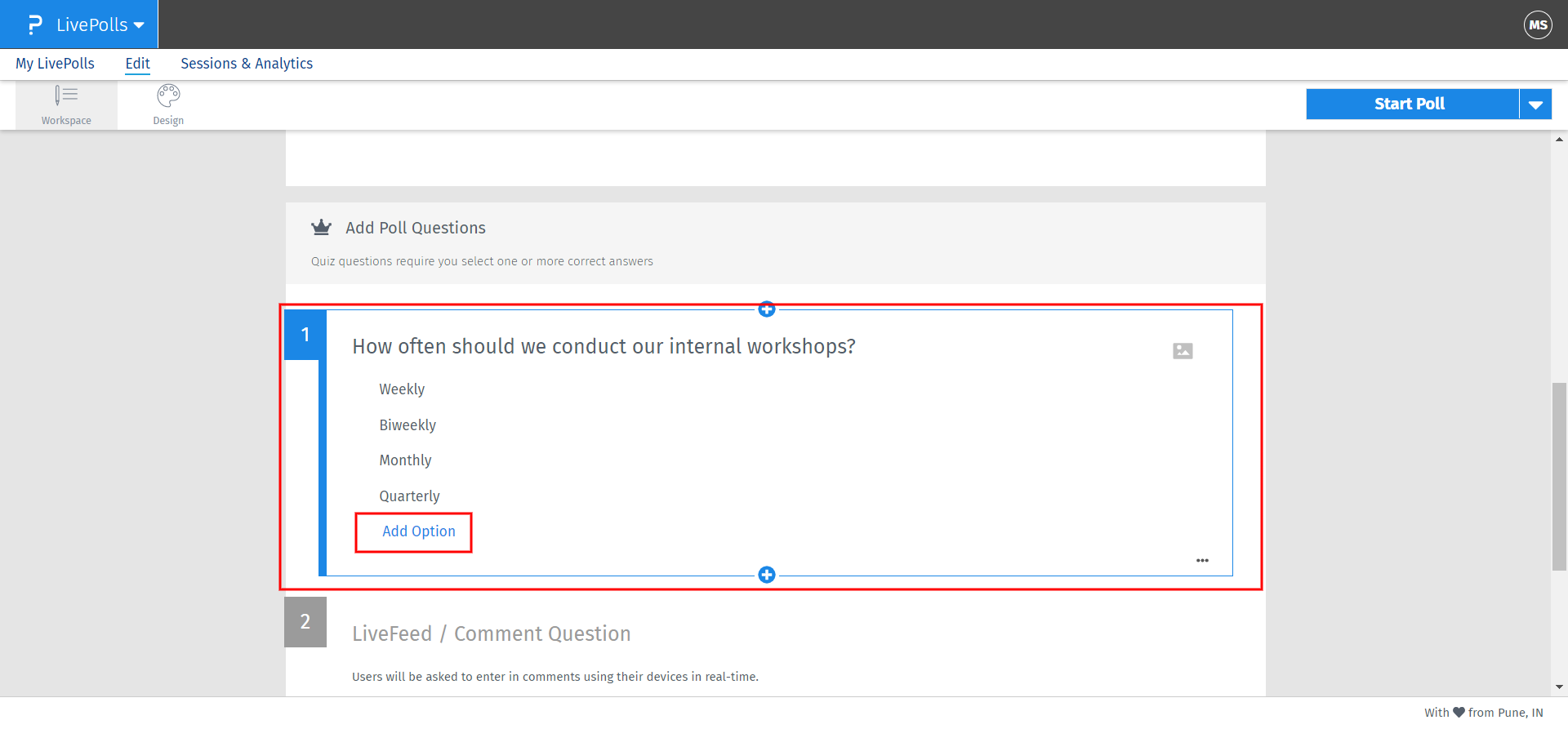Add image to question one

point(1183,351)
